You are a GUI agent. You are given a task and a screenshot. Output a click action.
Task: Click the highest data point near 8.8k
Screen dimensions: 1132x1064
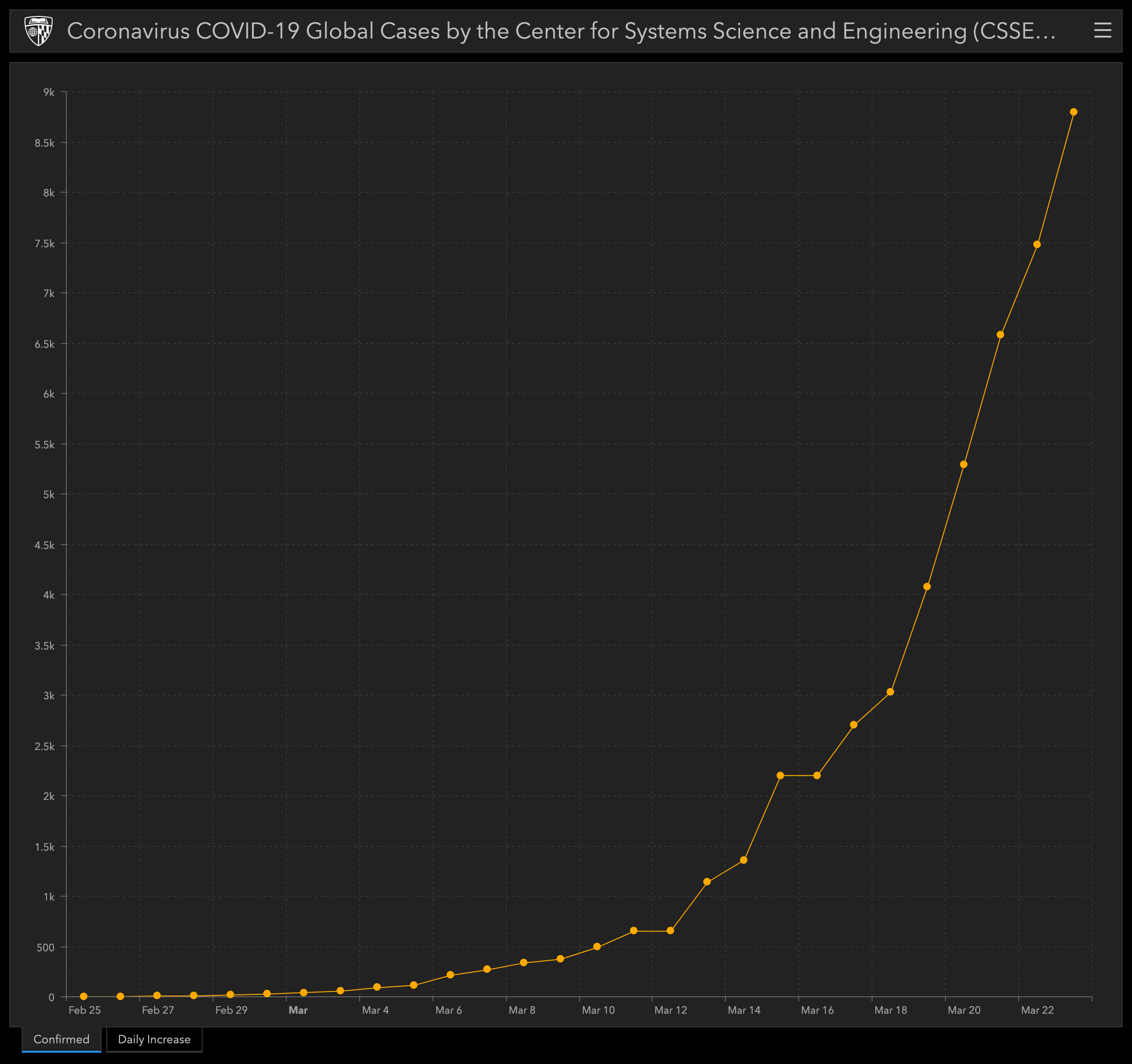1073,112
